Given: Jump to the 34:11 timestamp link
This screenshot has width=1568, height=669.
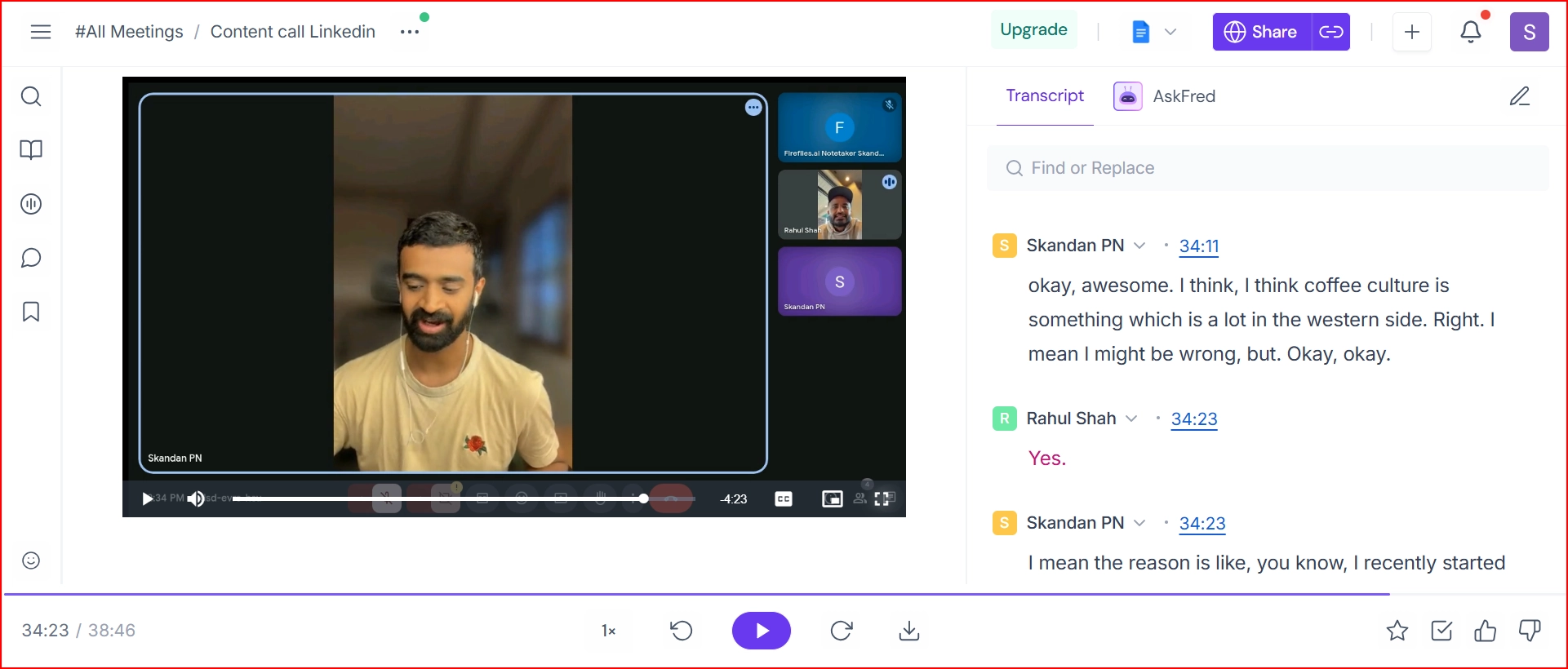Looking at the screenshot, I should (1198, 246).
